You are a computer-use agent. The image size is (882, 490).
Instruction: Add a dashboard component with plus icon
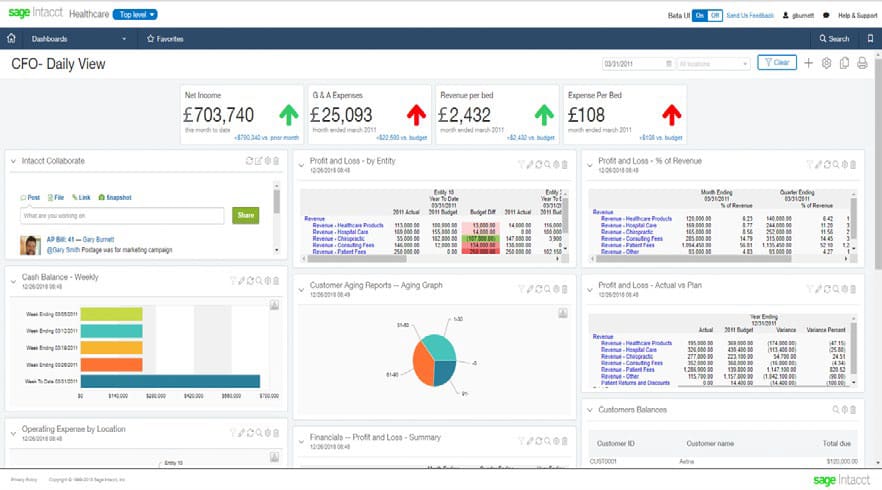[808, 63]
